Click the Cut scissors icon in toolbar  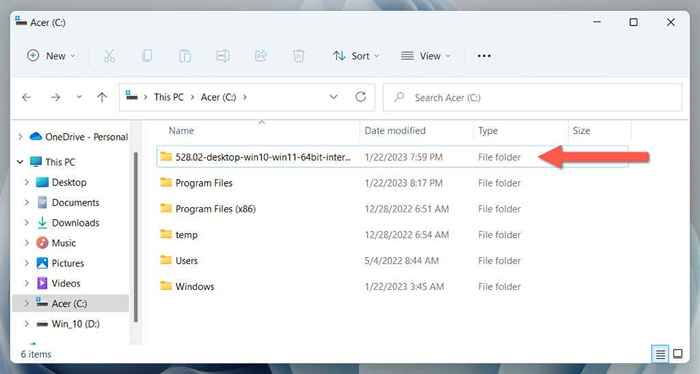[x=109, y=56]
